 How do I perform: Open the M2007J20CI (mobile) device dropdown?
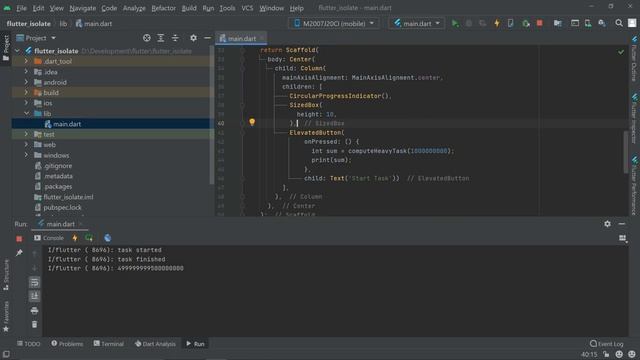click(334, 23)
